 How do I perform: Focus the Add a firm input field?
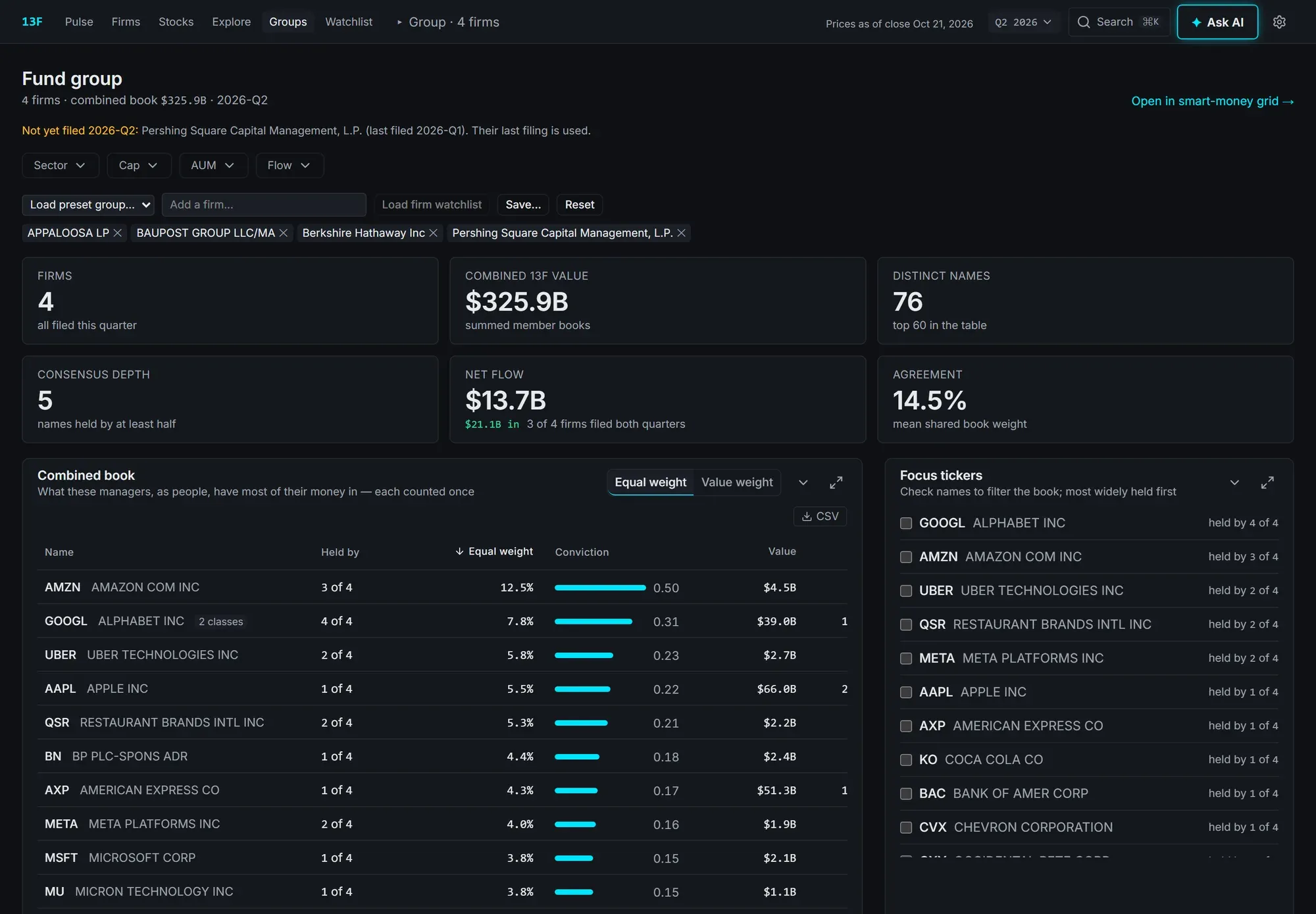tap(264, 205)
